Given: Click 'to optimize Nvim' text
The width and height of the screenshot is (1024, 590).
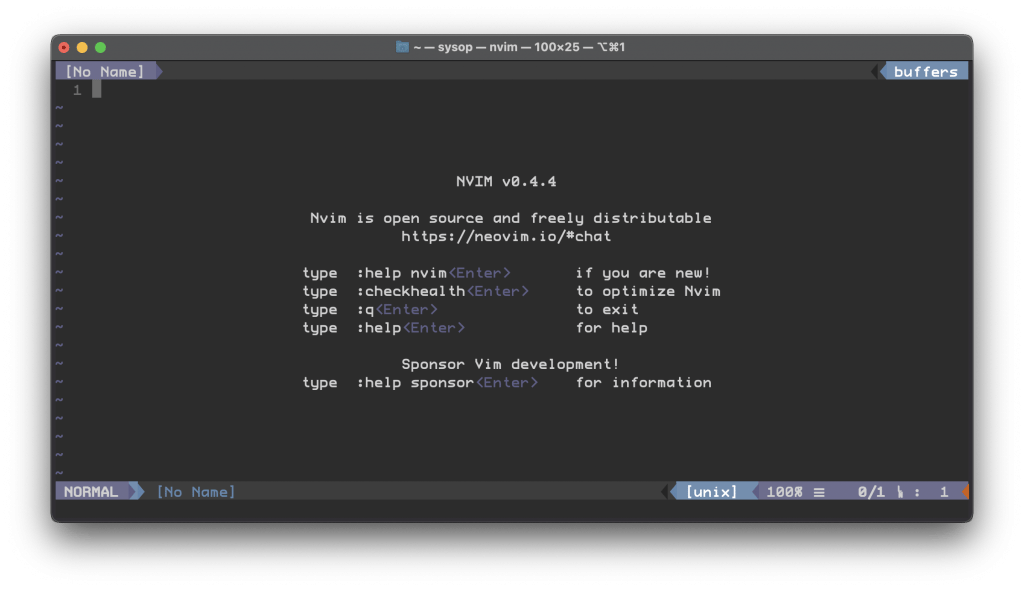Looking at the screenshot, I should tap(648, 291).
